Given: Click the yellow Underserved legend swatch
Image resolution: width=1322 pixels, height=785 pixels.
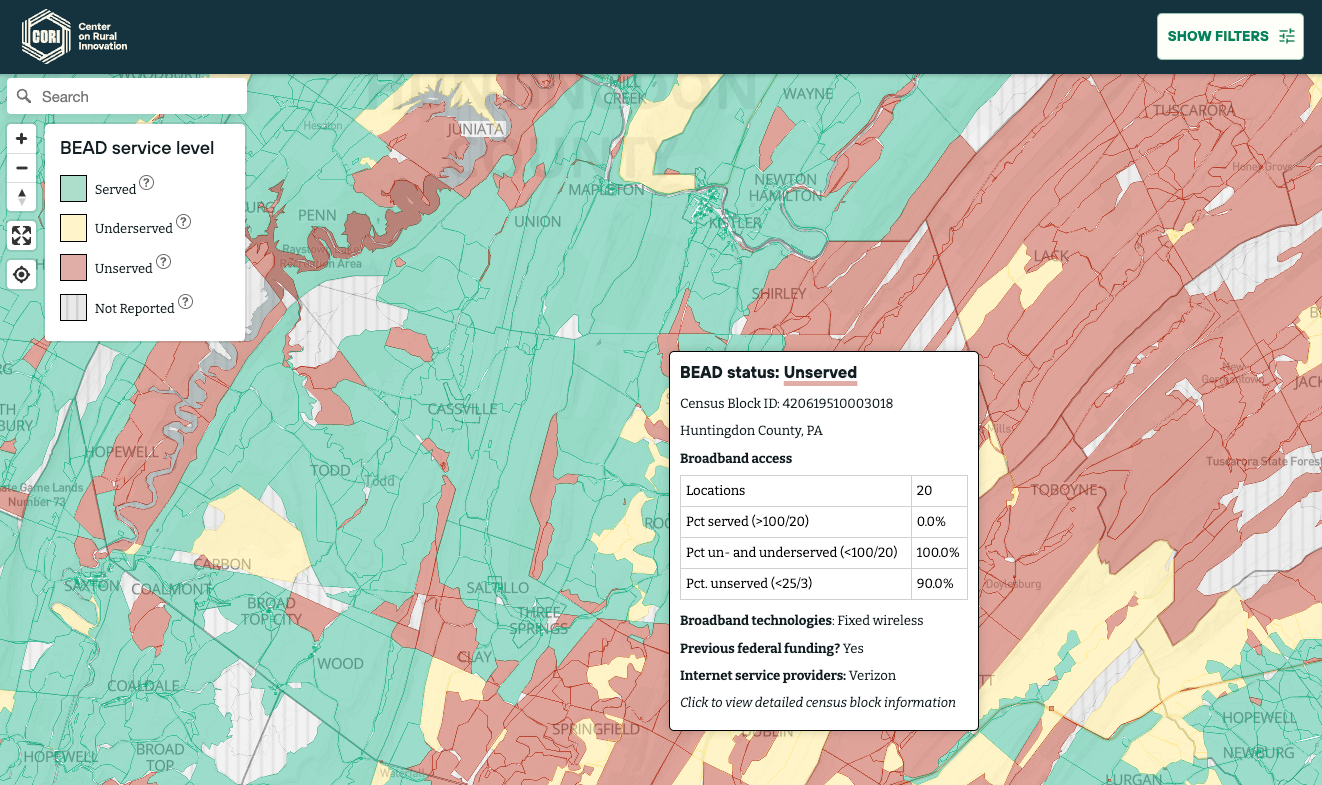Looking at the screenshot, I should click(73, 228).
